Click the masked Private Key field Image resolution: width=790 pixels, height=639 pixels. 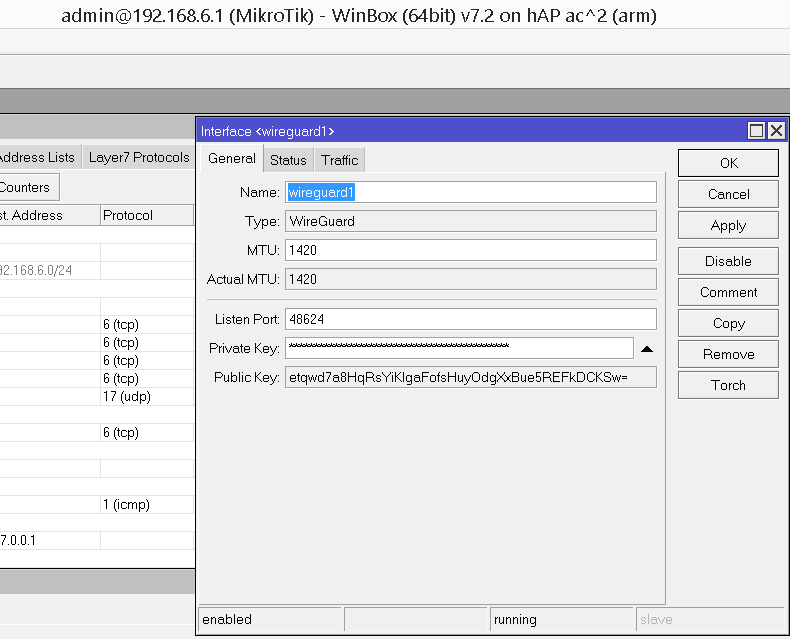459,348
